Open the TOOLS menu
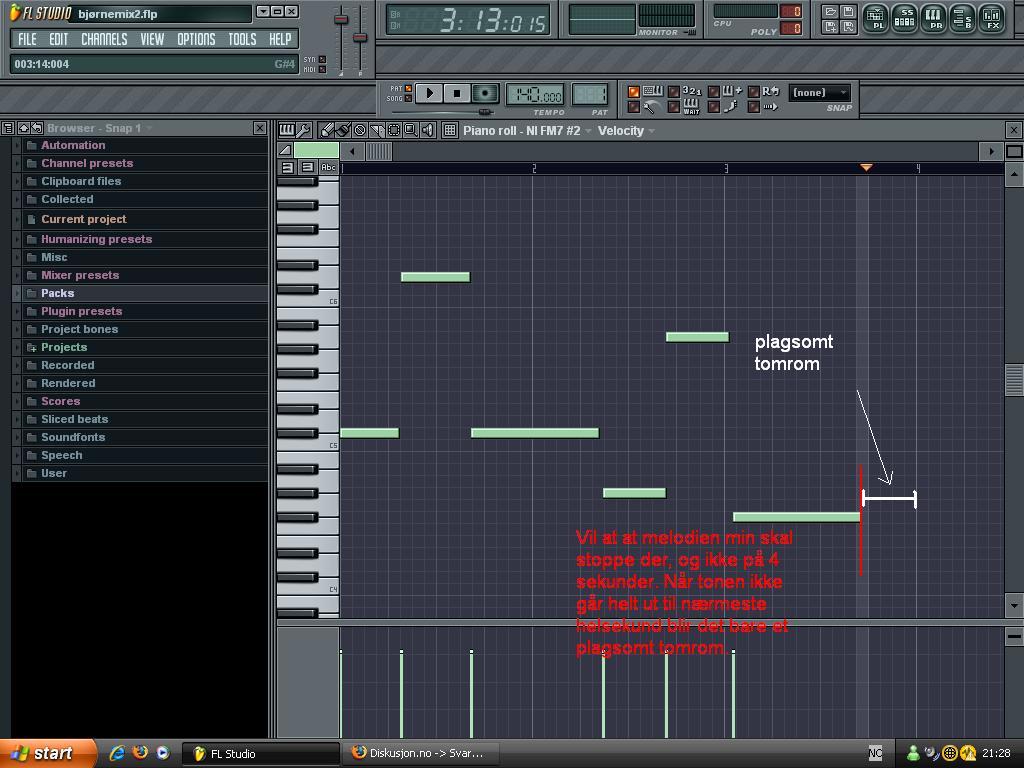 click(242, 39)
